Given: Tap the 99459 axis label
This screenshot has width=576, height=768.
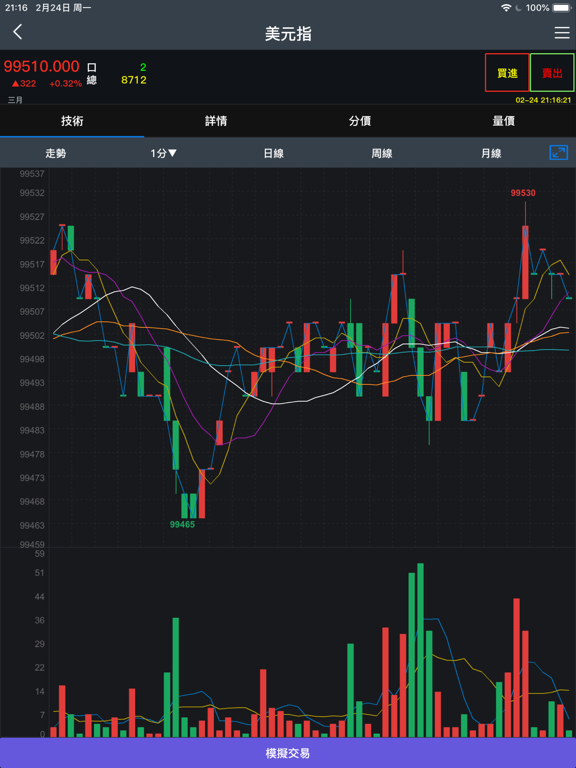Looking at the screenshot, I should coord(32,544).
